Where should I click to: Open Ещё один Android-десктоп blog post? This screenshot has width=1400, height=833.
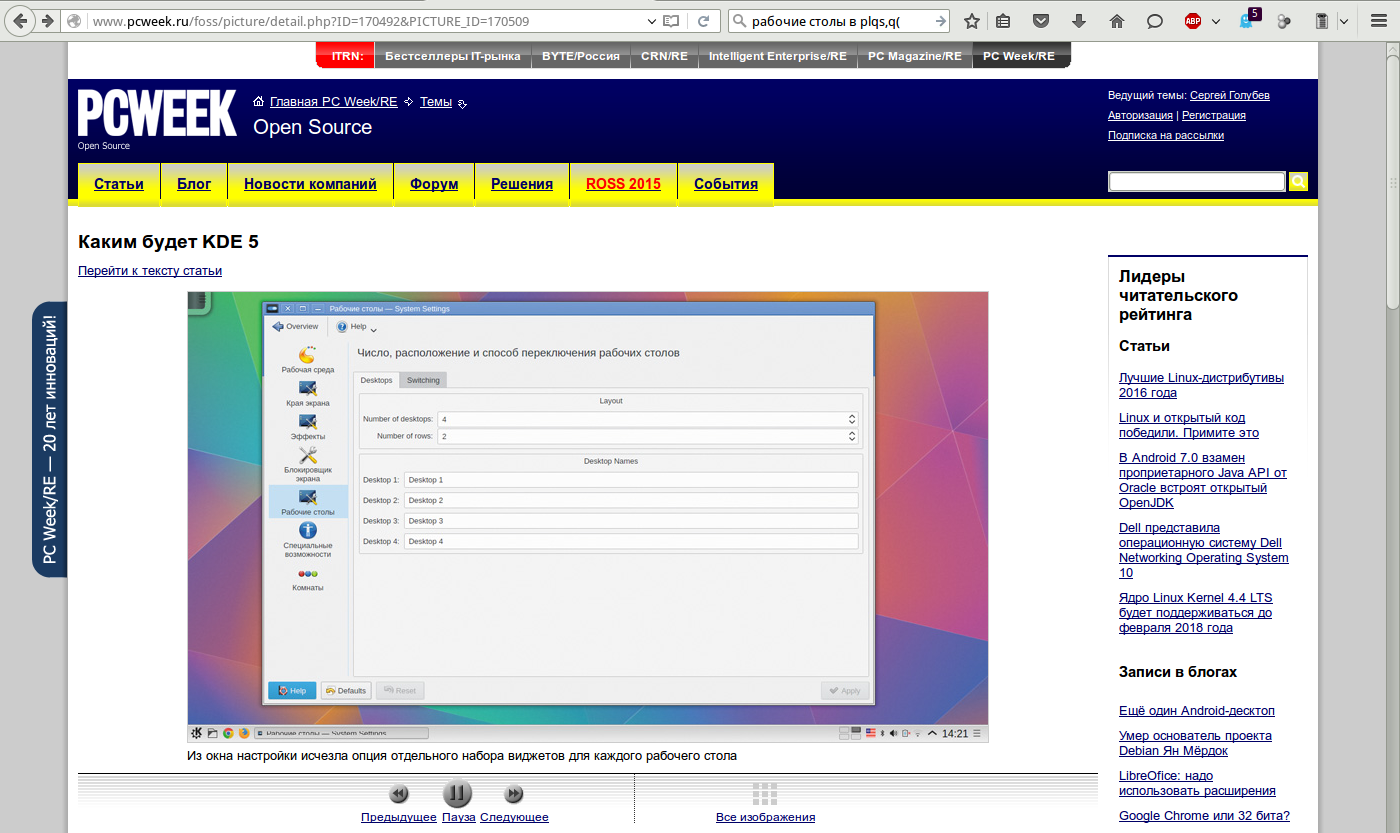coord(1197,711)
